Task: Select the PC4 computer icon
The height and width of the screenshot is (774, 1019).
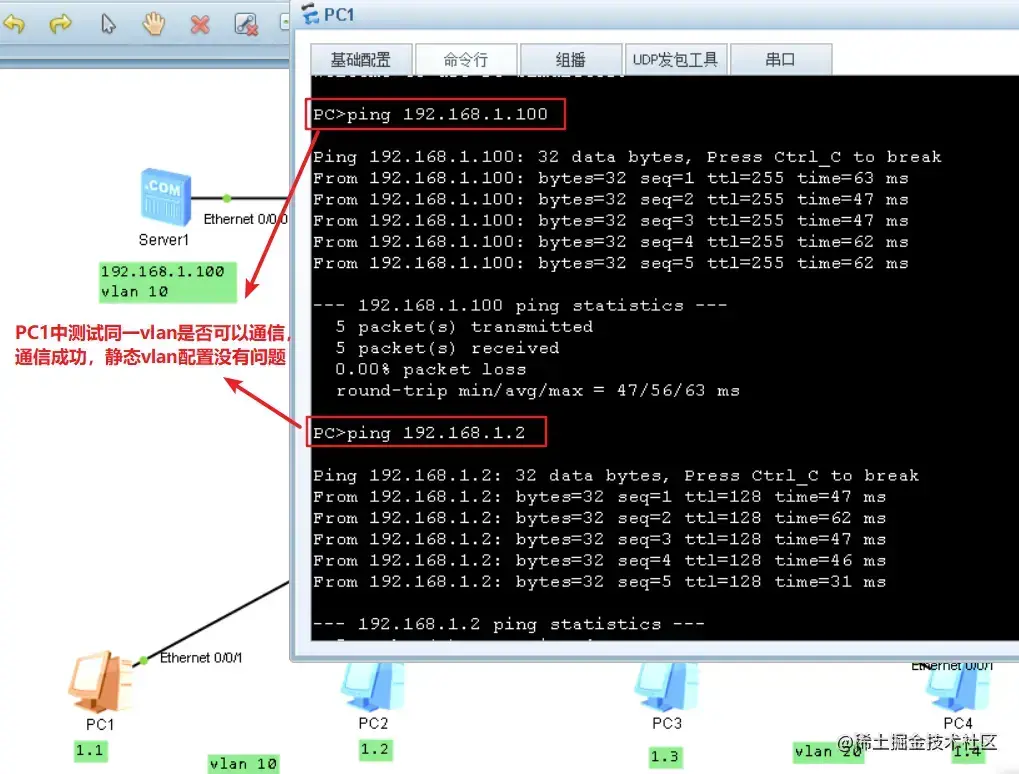Action: pyautogui.click(x=958, y=689)
